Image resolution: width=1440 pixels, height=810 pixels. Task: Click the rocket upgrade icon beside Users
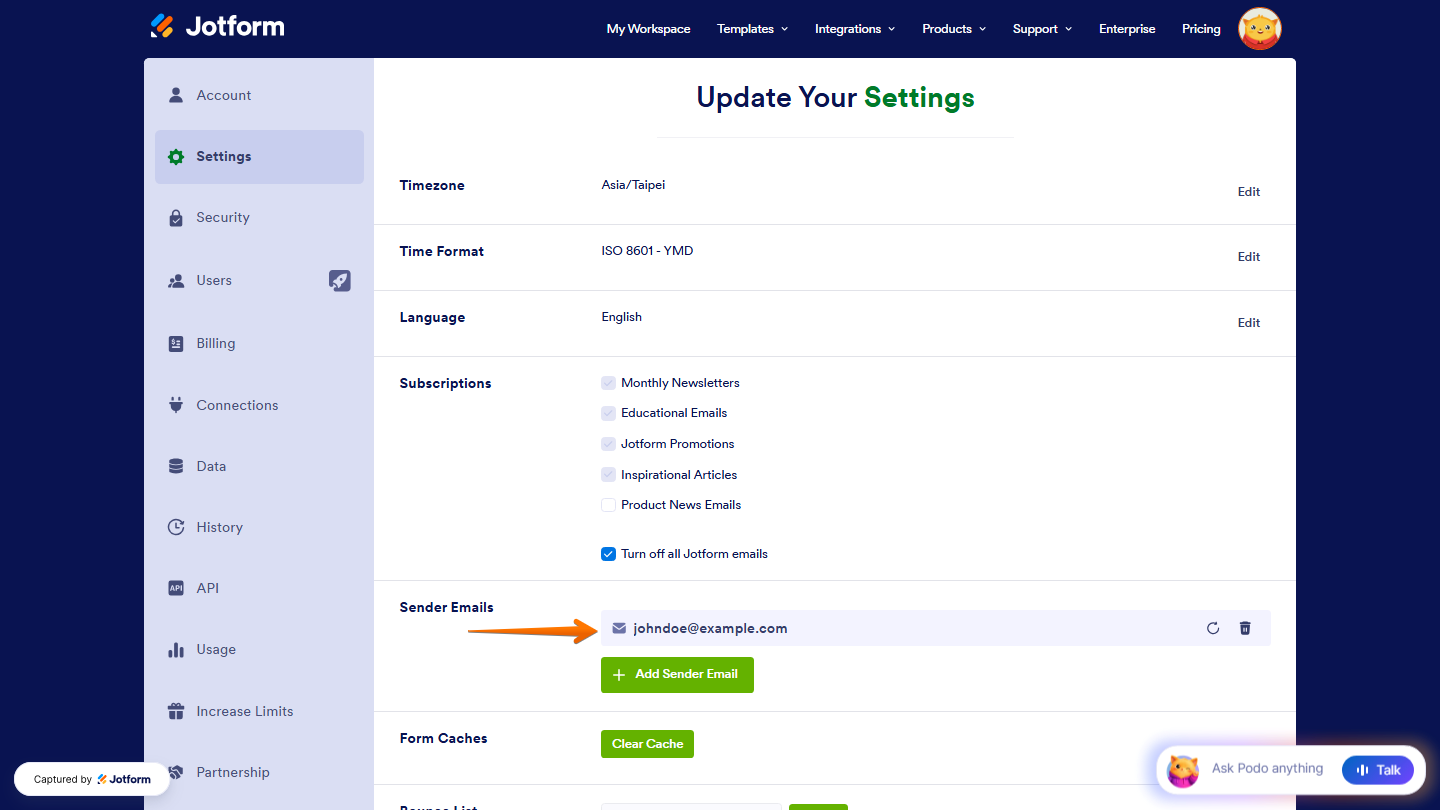[340, 280]
